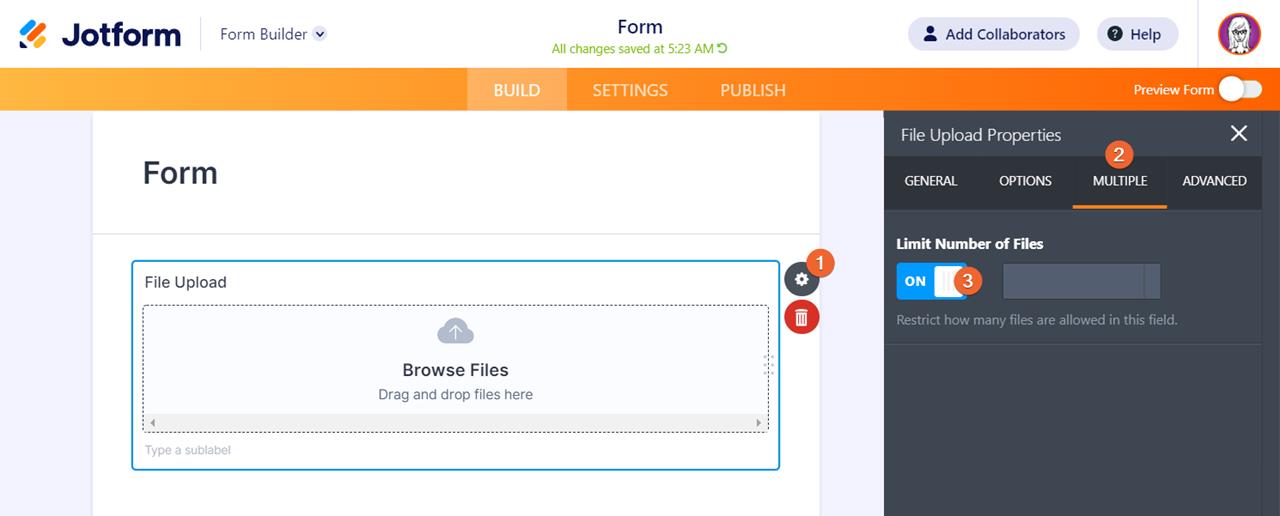Grab the field resize handle

(x=769, y=365)
